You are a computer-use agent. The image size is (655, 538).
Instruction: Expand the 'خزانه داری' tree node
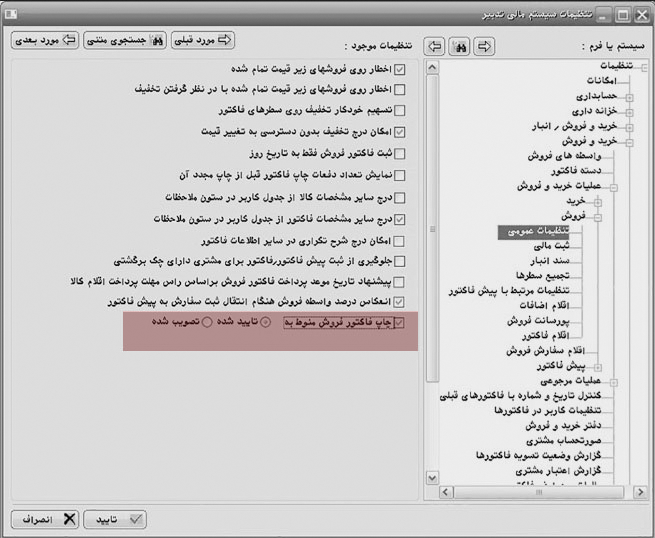628,111
